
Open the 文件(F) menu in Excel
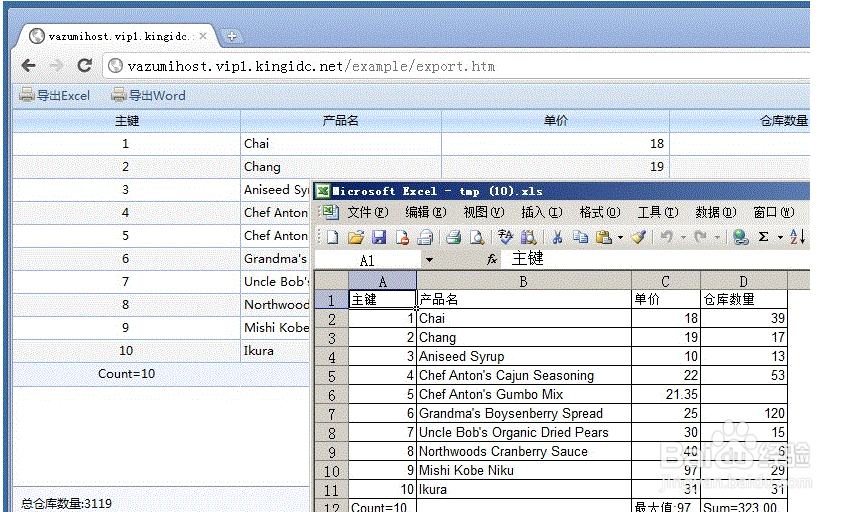367,212
